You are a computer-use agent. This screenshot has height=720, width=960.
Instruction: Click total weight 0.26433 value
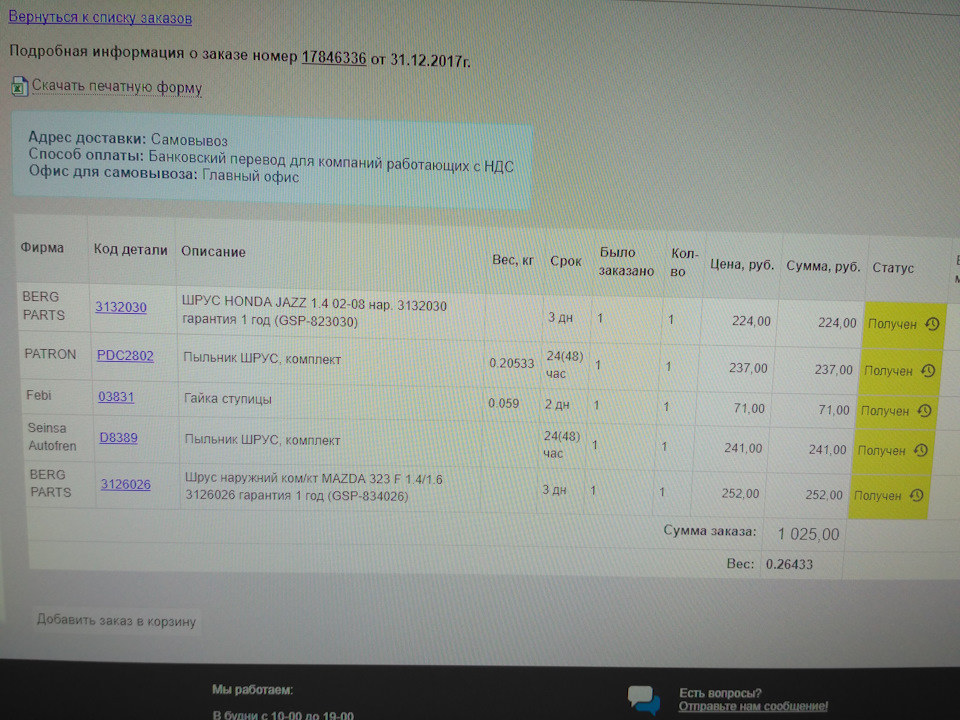(x=789, y=564)
